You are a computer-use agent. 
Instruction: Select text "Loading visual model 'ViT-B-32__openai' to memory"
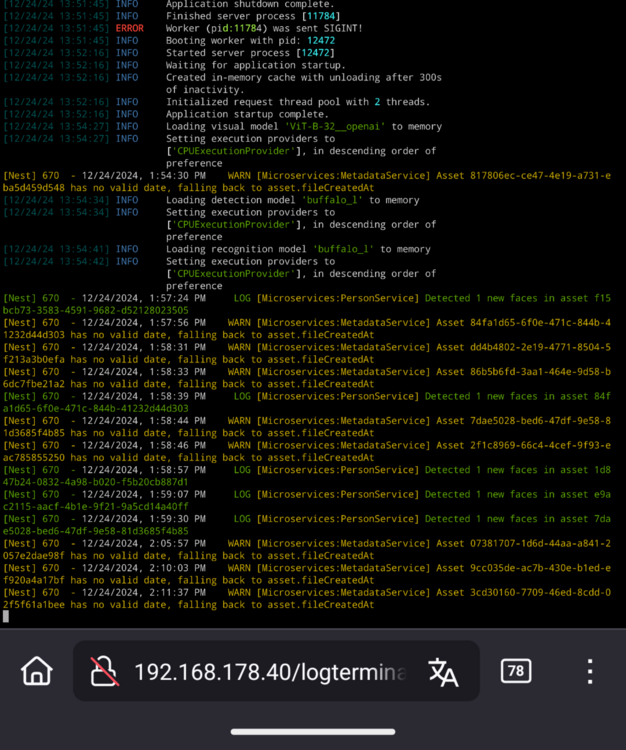point(304,126)
